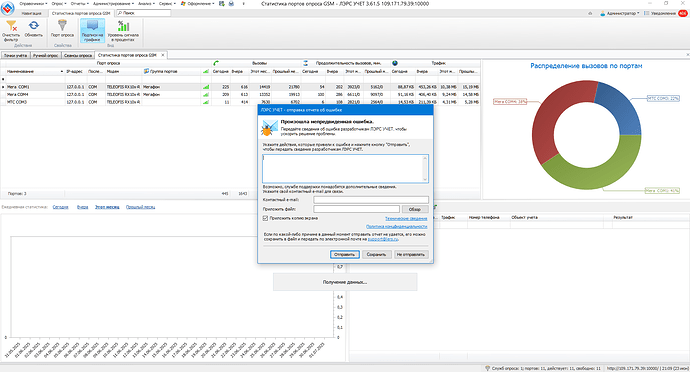Click the Обновить refresh icon
The height and width of the screenshot is (372, 690).
pos(33,26)
